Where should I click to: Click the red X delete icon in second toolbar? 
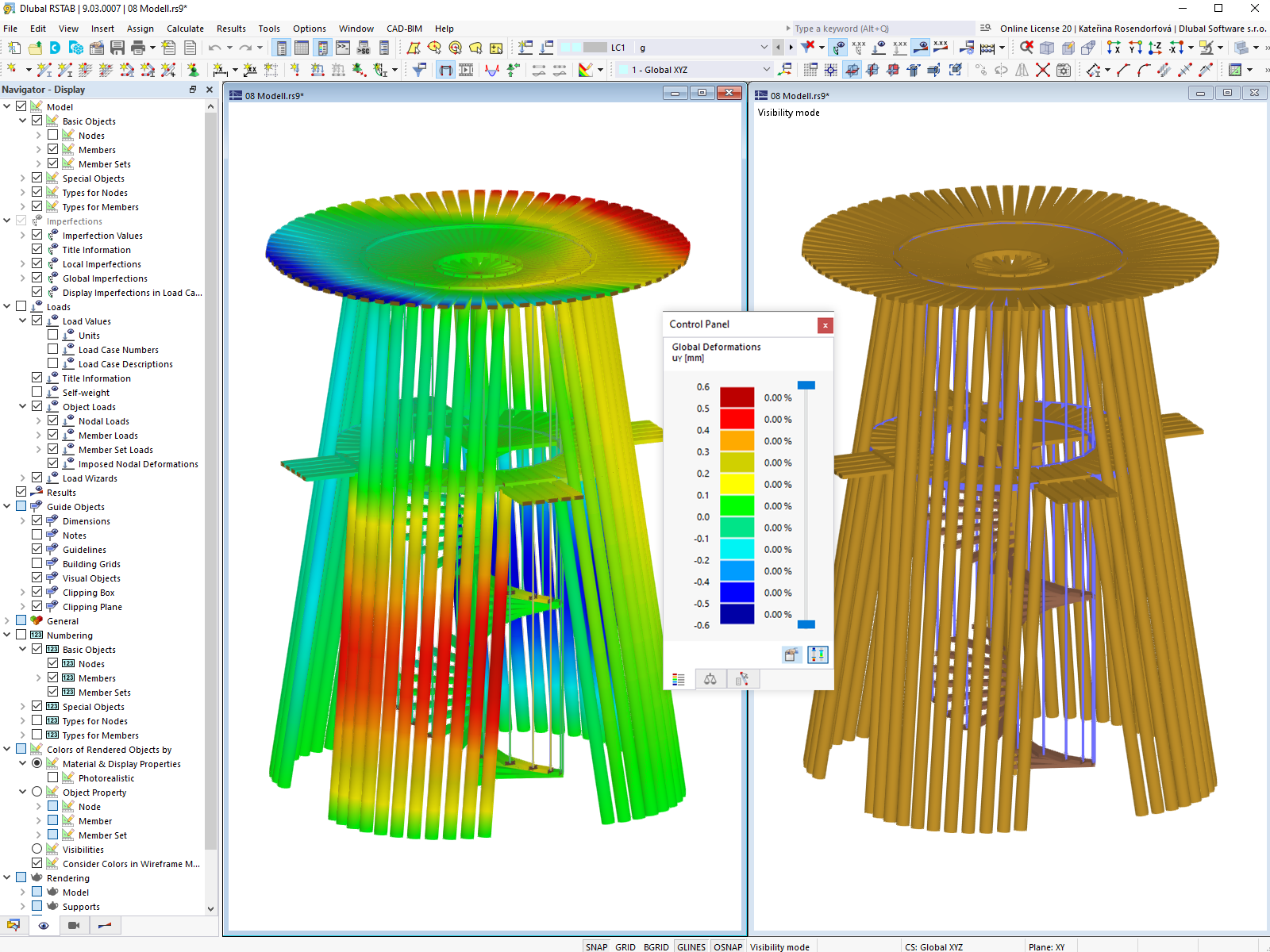tap(1043, 70)
